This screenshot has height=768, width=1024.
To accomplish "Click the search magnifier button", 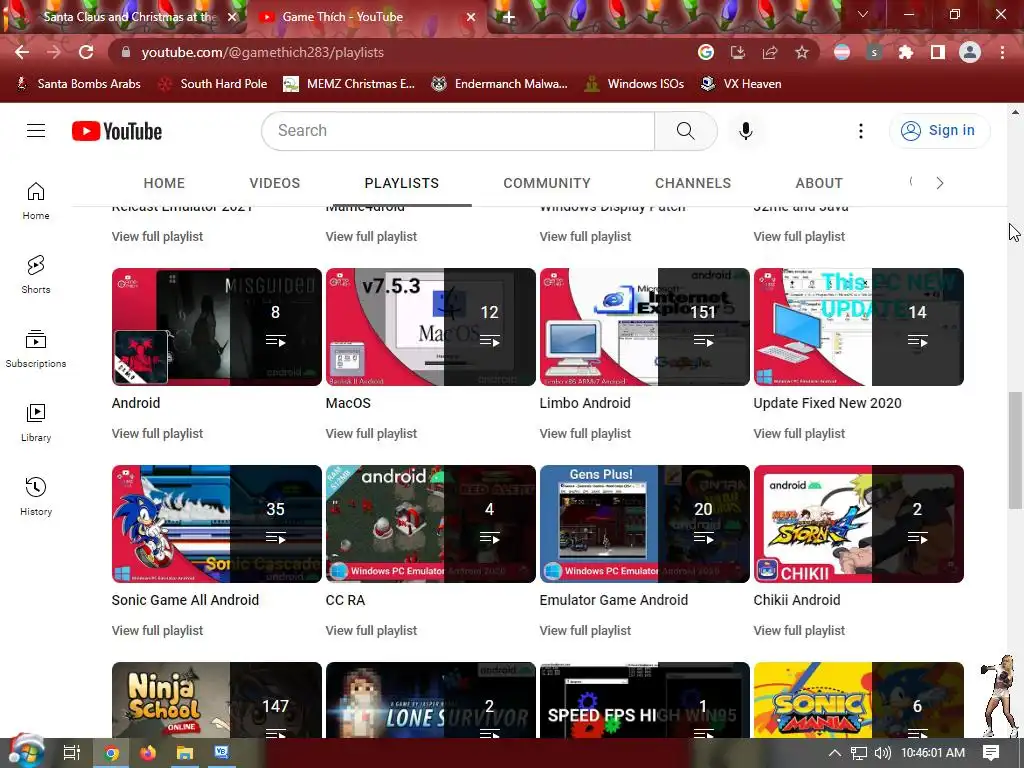I will tap(686, 131).
